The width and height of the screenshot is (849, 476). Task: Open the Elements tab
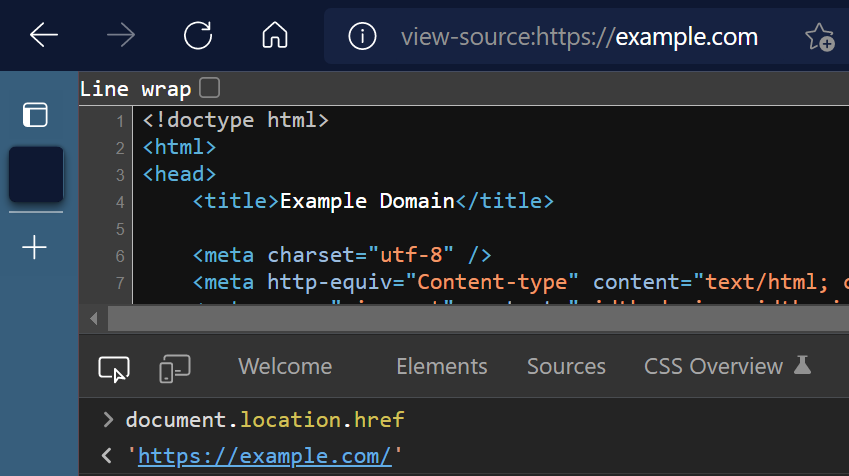point(441,367)
